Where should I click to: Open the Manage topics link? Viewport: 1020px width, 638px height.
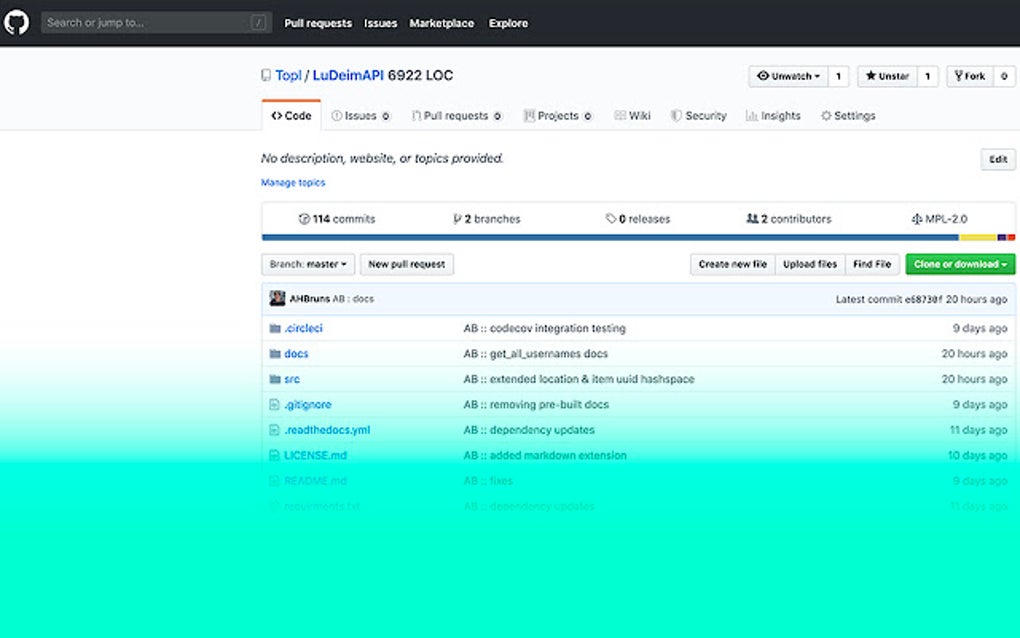[293, 182]
